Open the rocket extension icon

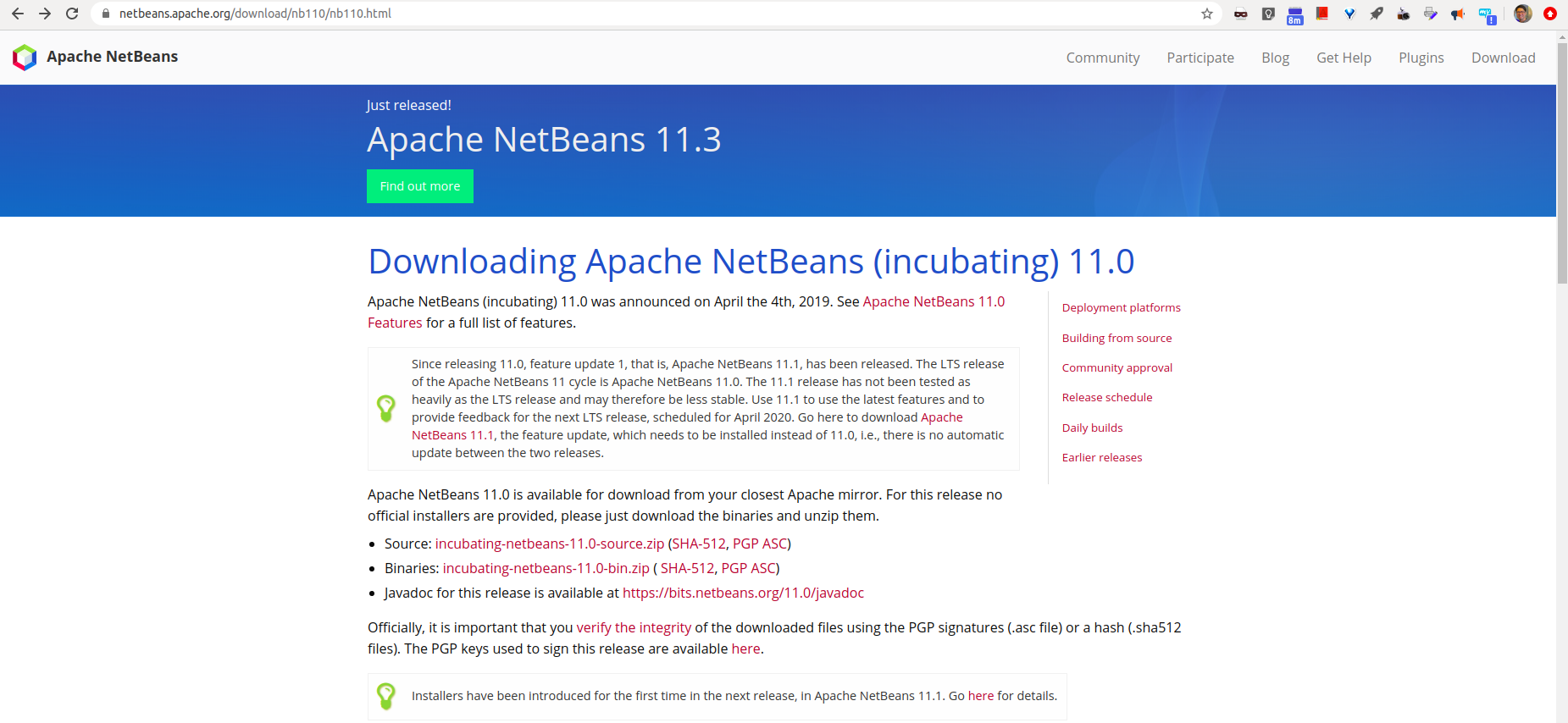1377,14
